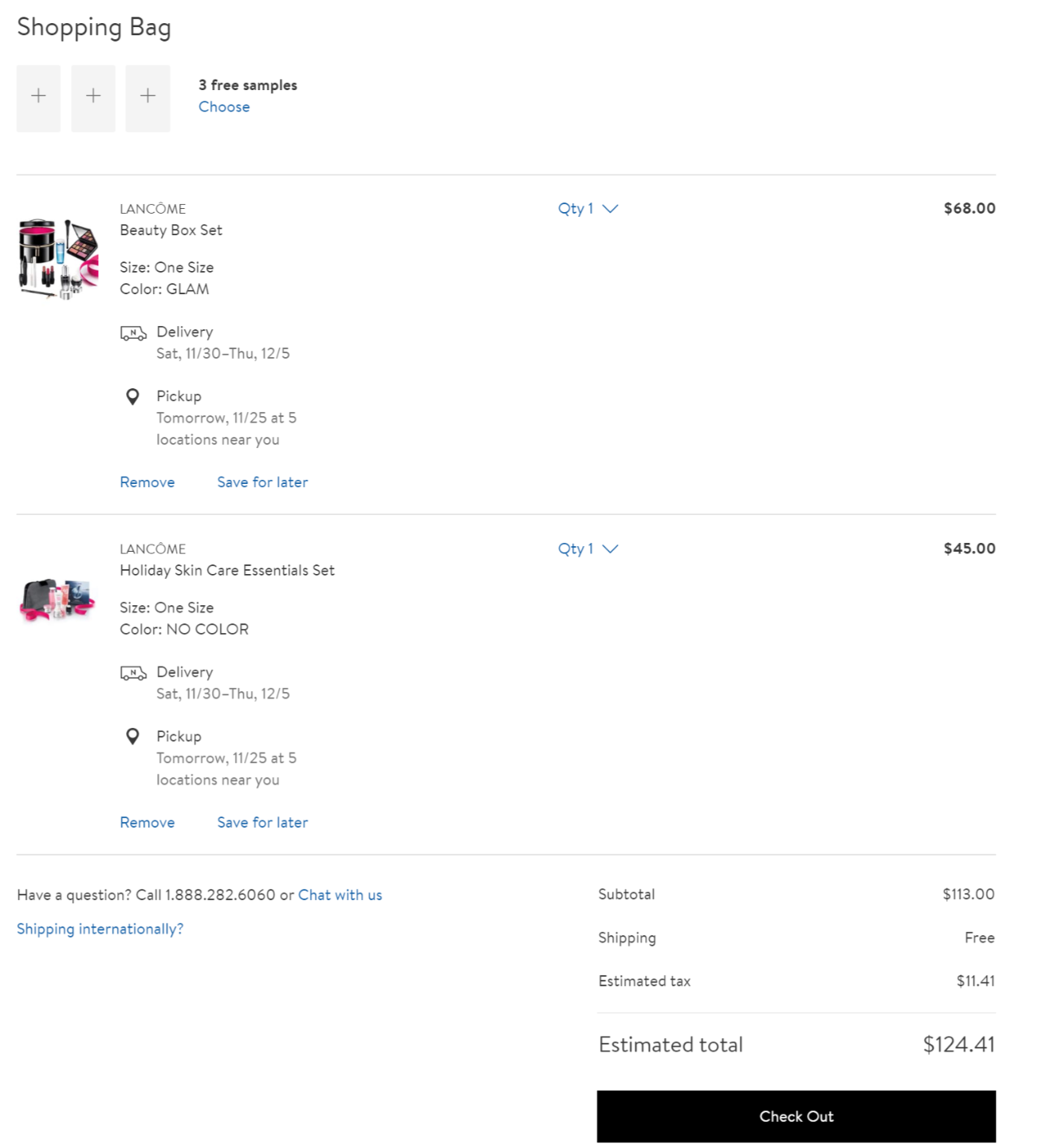The image size is (1046, 1148).
Task: Open Beauty Box Set product thumbnail
Action: (x=58, y=259)
